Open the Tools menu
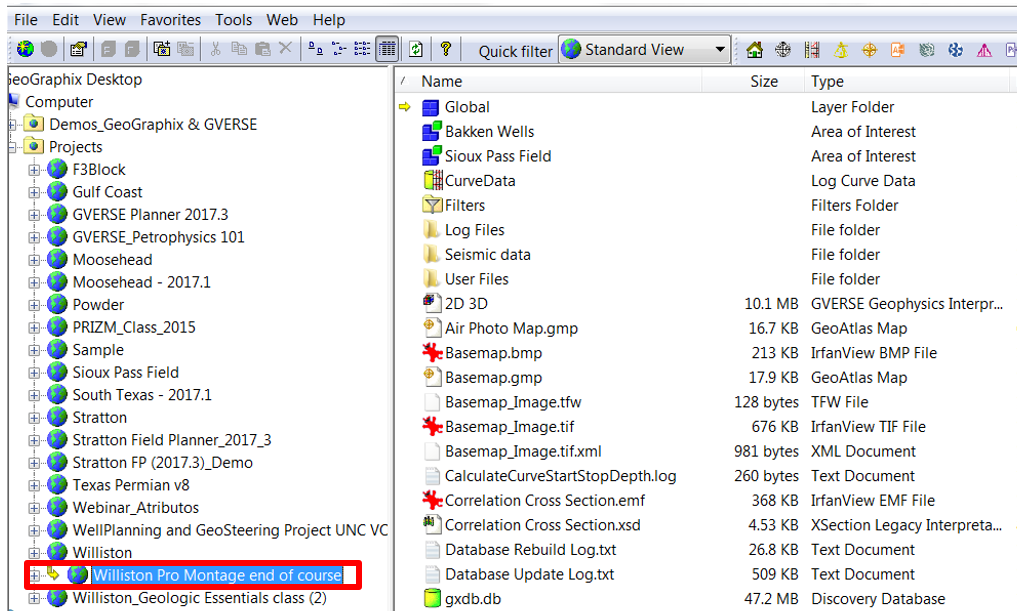Screen dimensions: 1024x613 [x=234, y=20]
